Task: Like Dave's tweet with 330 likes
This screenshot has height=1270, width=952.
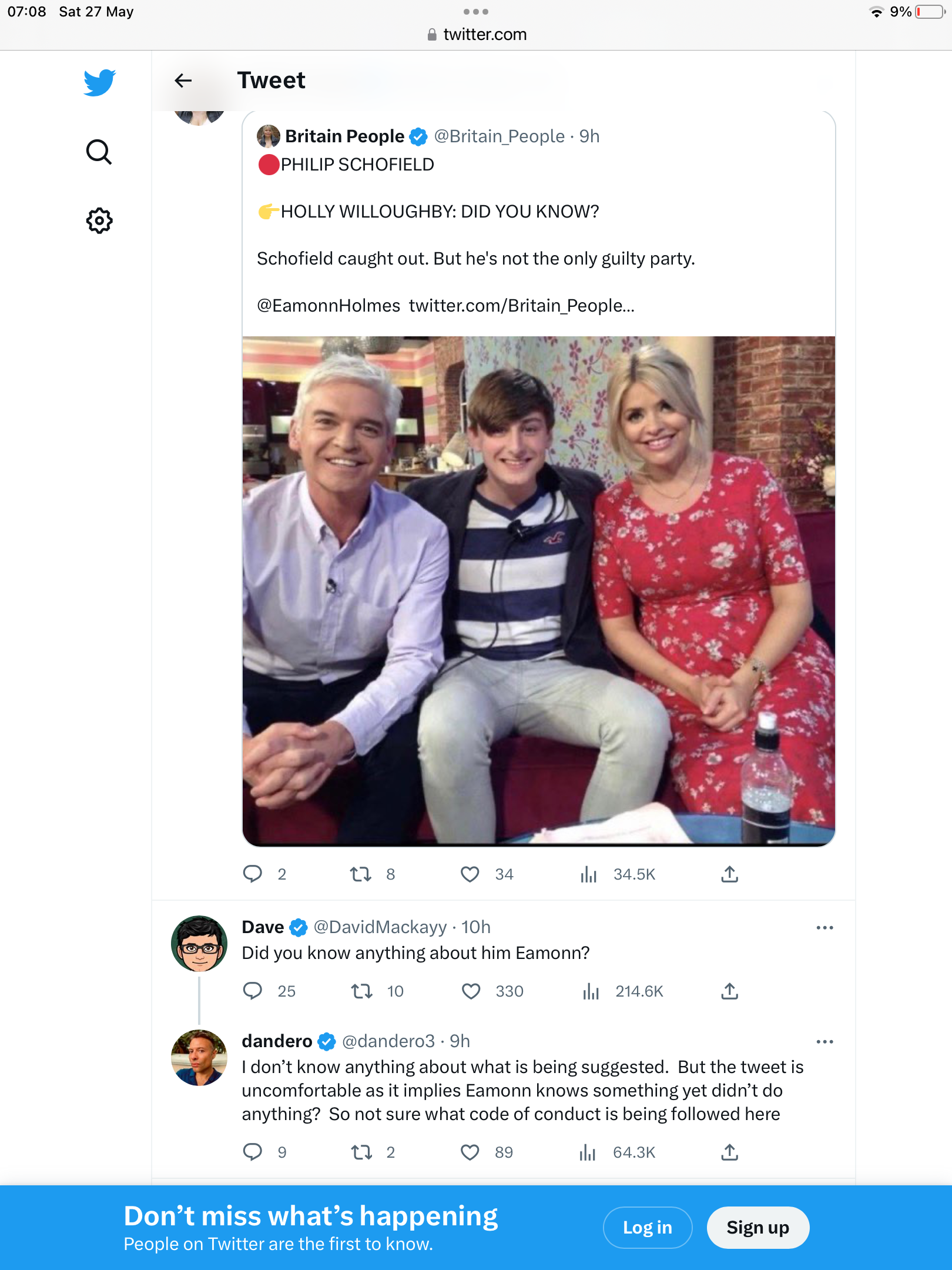Action: pyautogui.click(x=471, y=991)
